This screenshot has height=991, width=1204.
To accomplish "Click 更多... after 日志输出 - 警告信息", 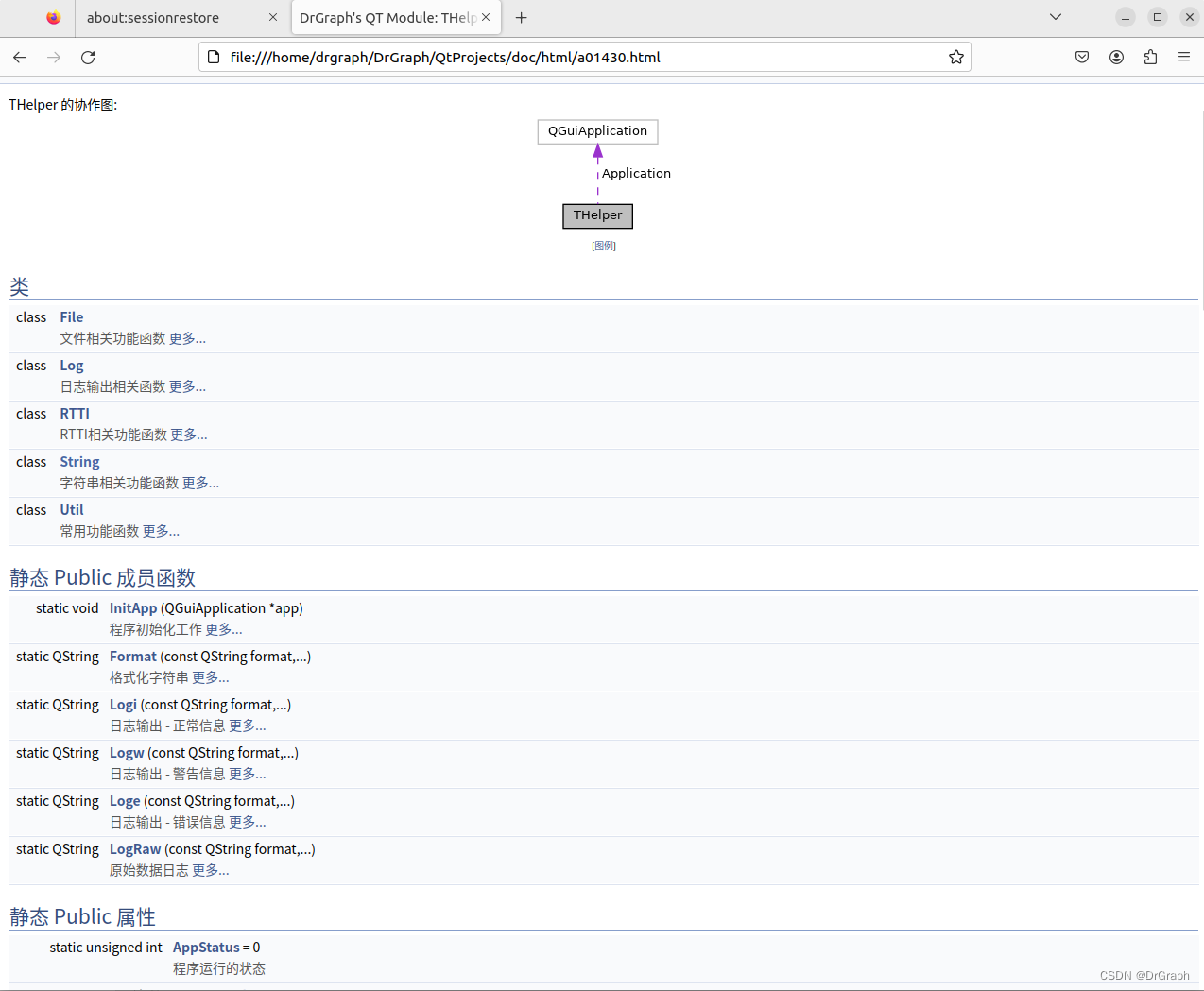I will 248,774.
